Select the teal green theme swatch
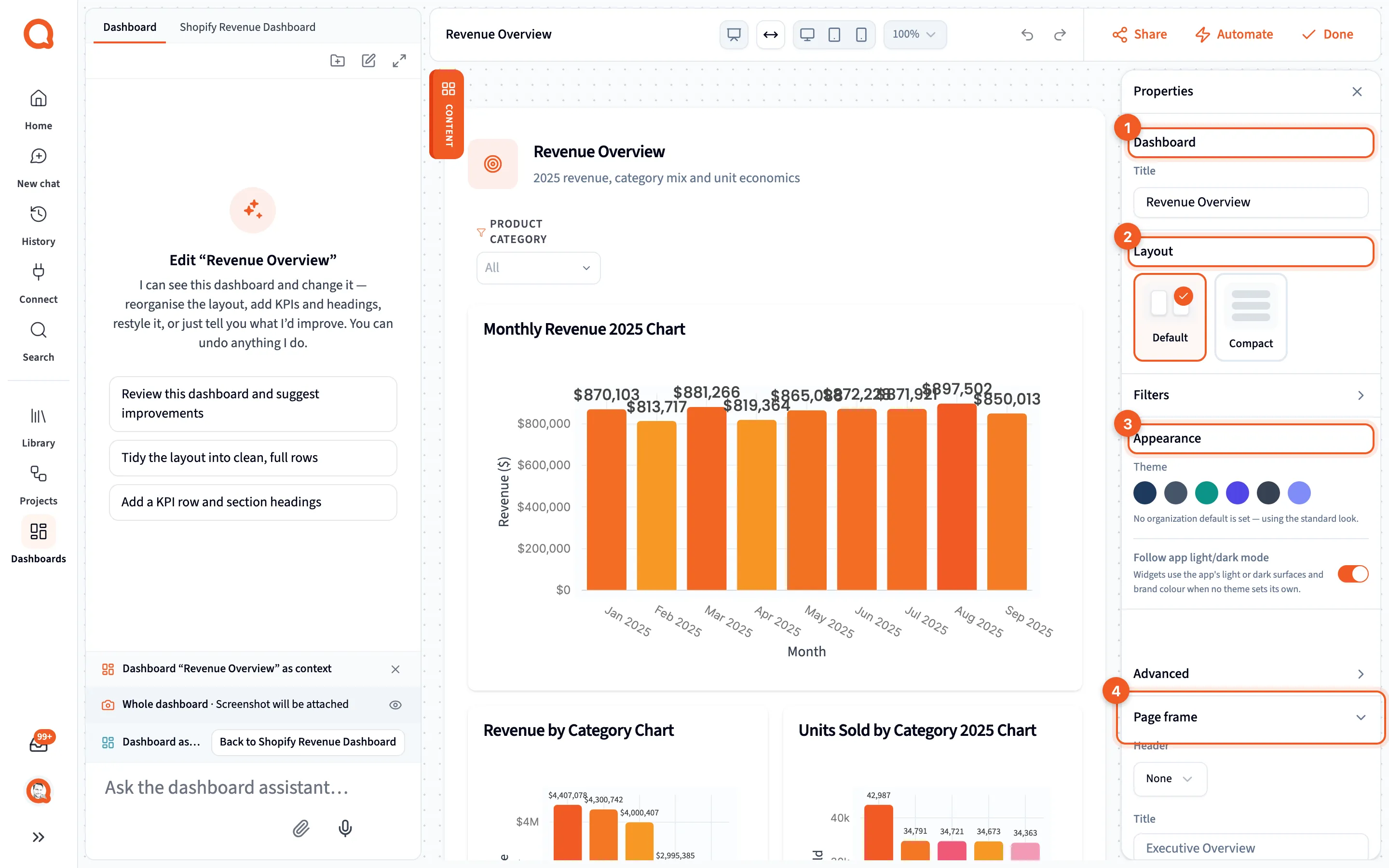The height and width of the screenshot is (868, 1389). coord(1207,492)
